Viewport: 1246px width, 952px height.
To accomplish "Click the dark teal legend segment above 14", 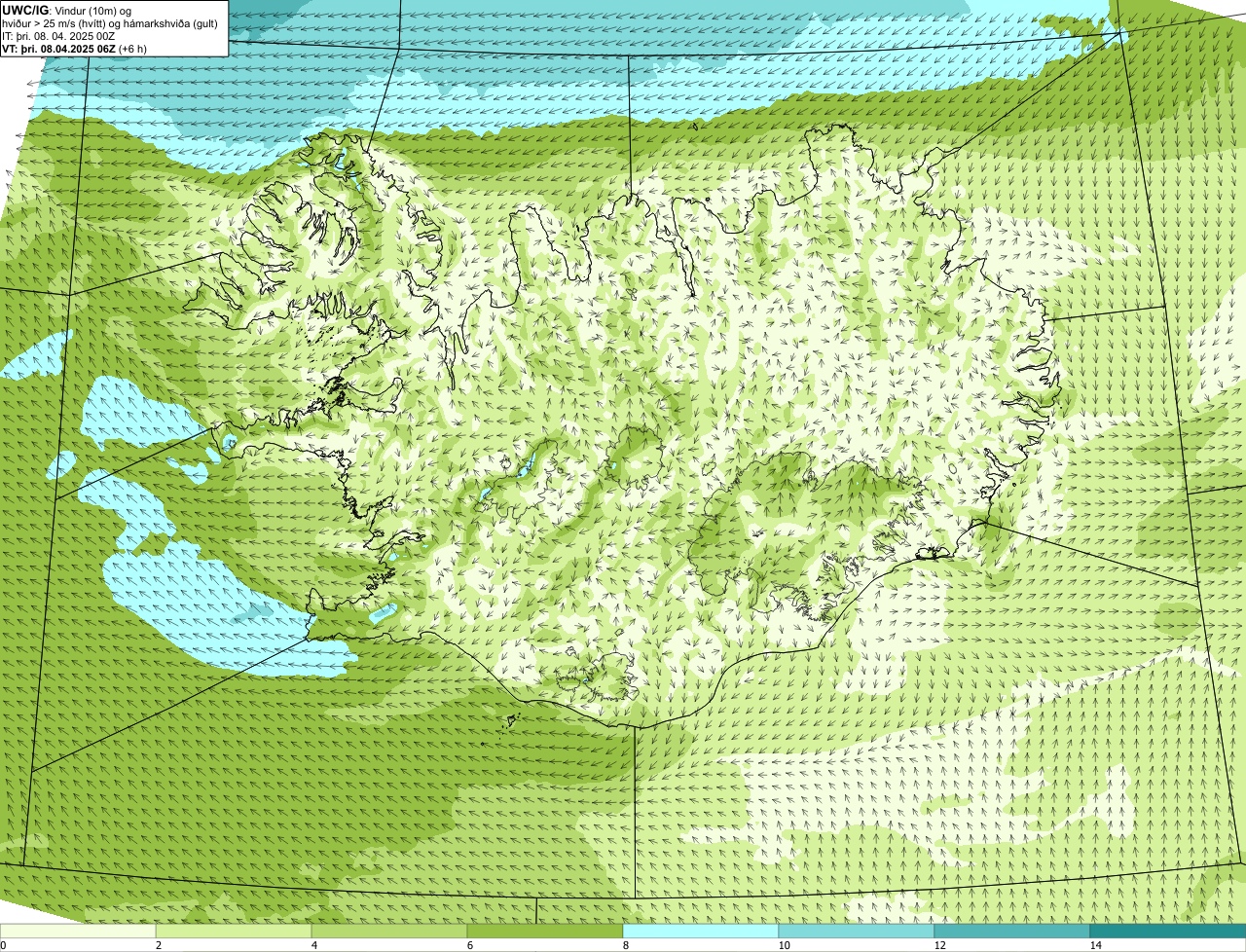I will coord(1168,931).
